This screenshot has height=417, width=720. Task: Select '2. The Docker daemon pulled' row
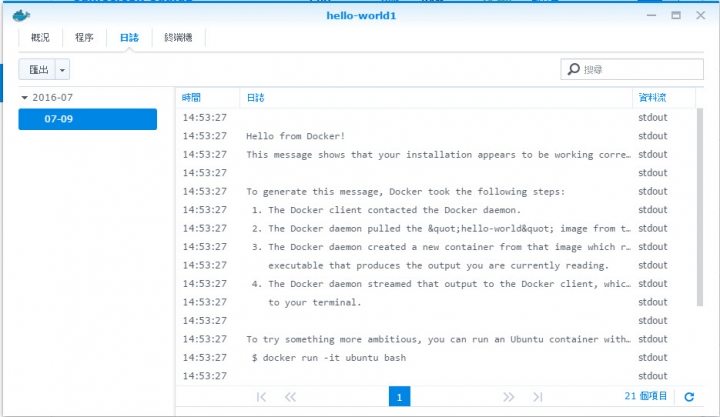(x=436, y=228)
